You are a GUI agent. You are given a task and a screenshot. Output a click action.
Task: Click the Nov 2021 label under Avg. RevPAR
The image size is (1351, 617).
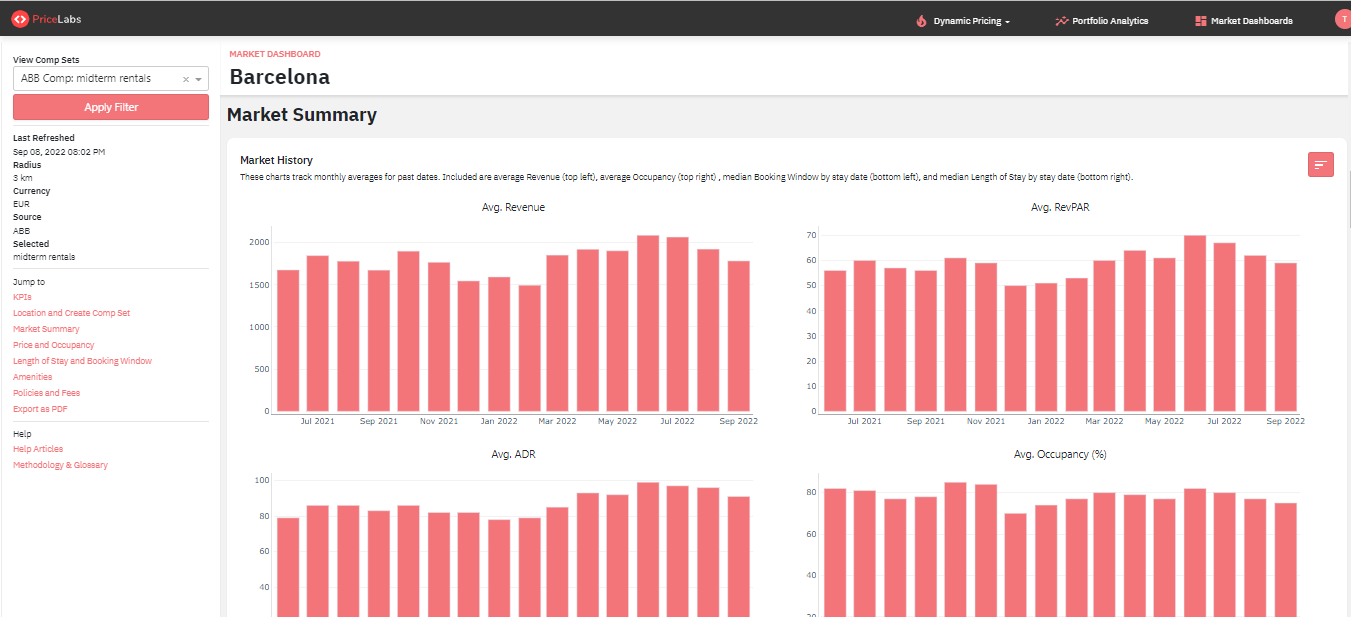click(985, 421)
